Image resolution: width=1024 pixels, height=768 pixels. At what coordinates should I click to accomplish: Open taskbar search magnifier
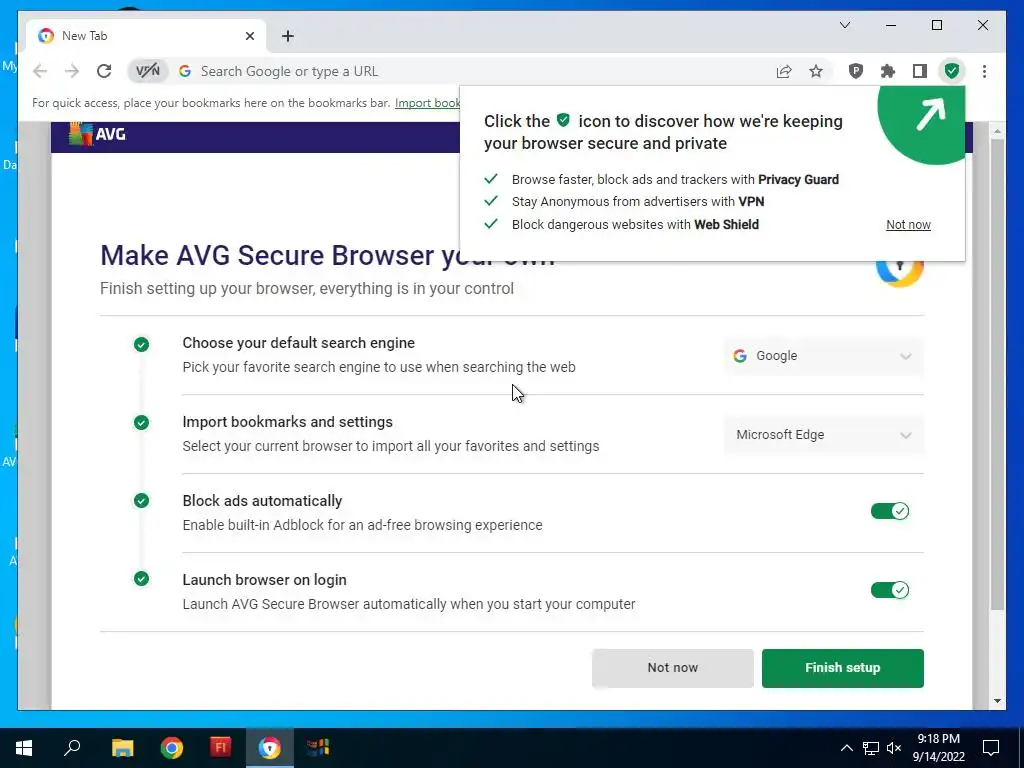[72, 747]
